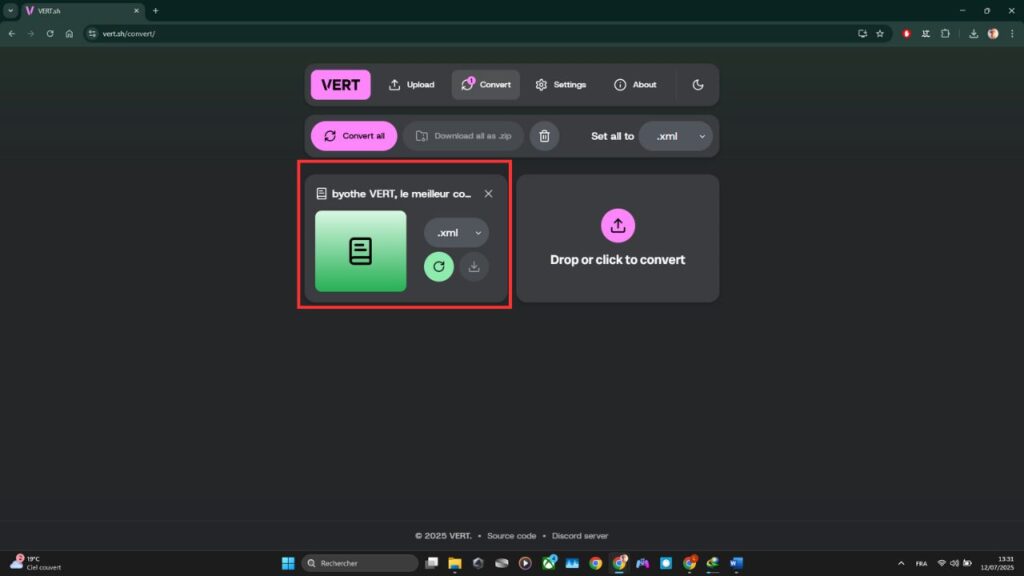Go to the About page
The image size is (1024, 576).
635,85
